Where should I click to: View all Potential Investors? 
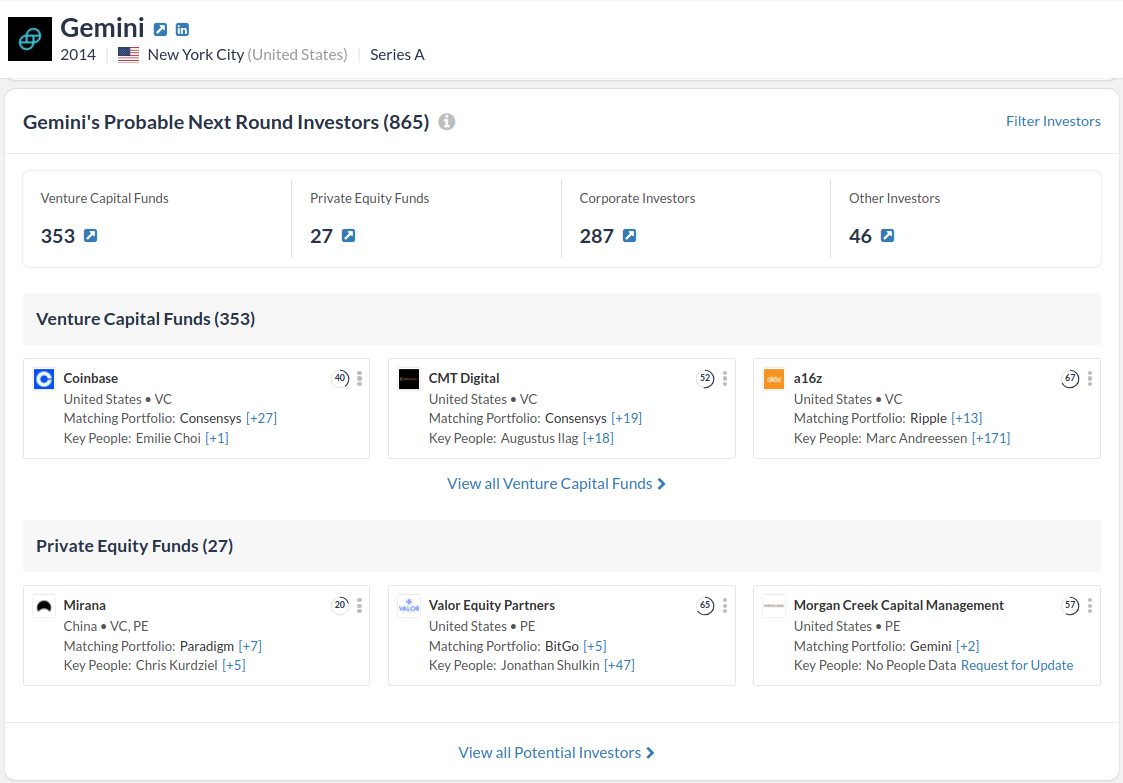(556, 753)
